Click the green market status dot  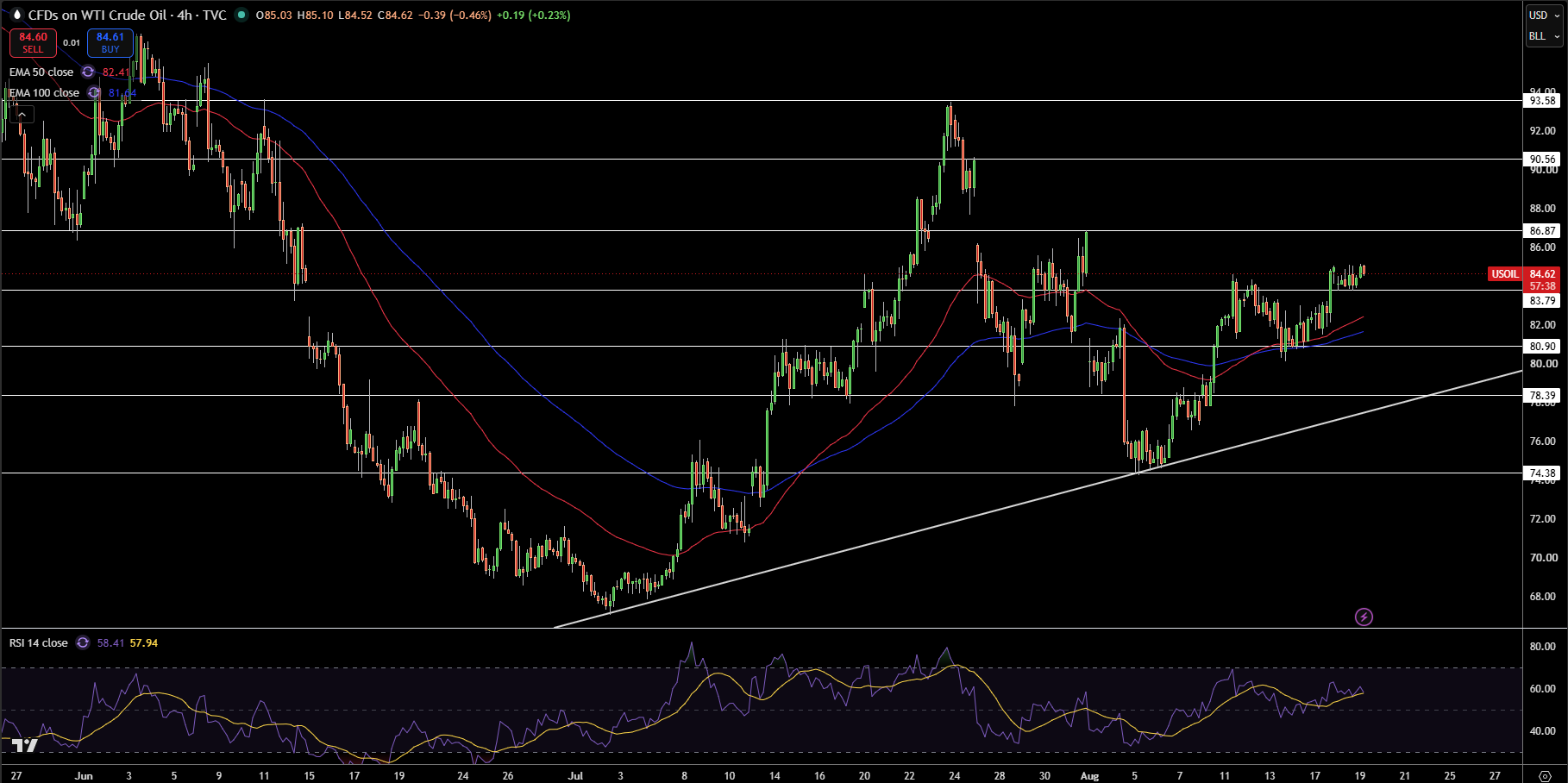point(241,15)
